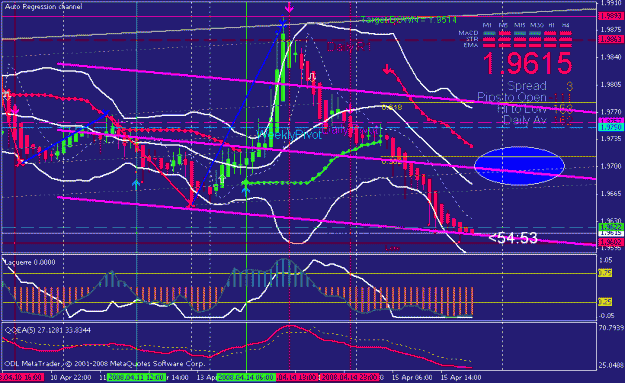Click the red 1.9602 price tag on axis
Screen dimensions: 625x383
tap(611, 242)
